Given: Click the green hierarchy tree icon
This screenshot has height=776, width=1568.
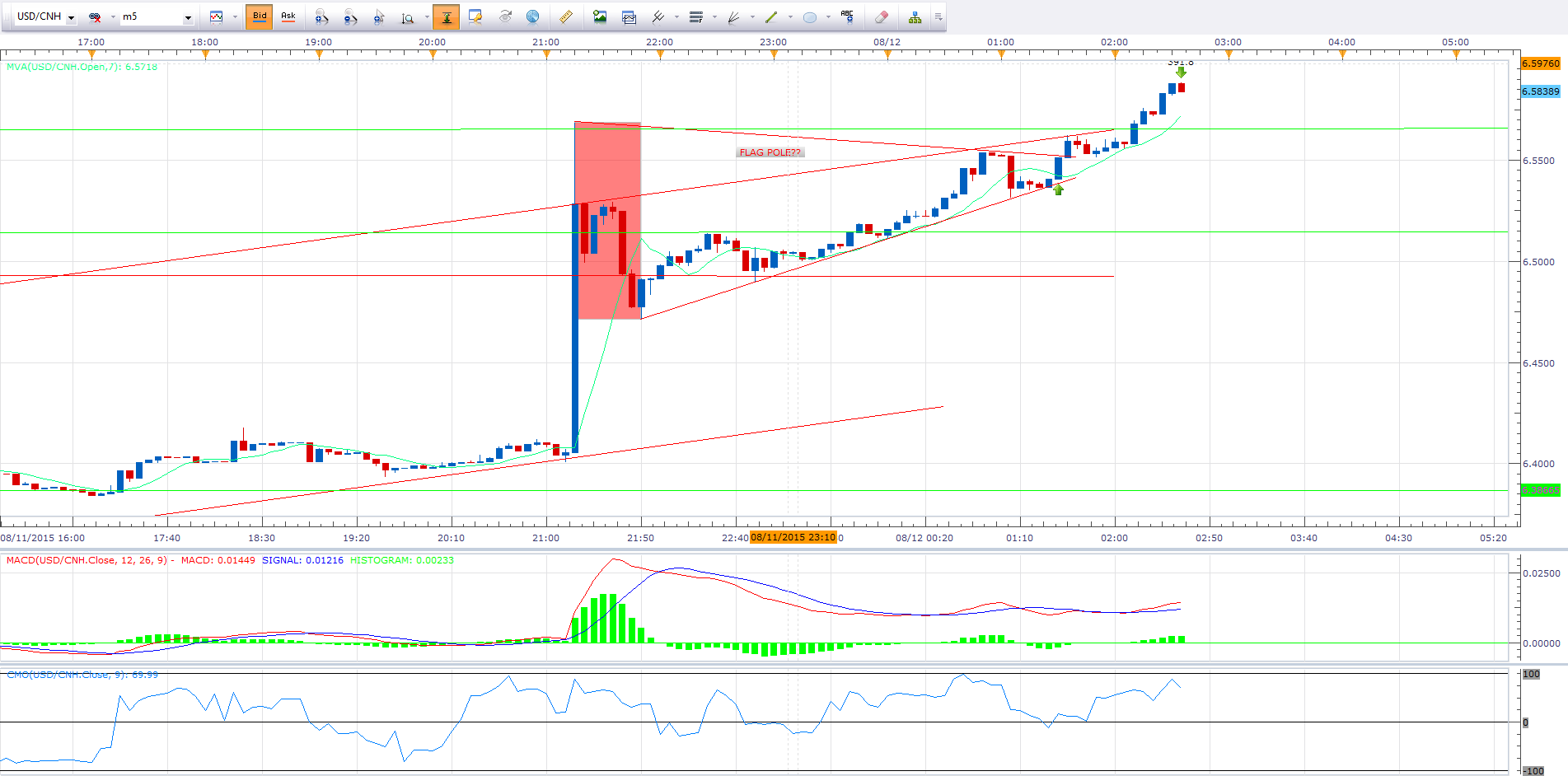Looking at the screenshot, I should point(915,16).
